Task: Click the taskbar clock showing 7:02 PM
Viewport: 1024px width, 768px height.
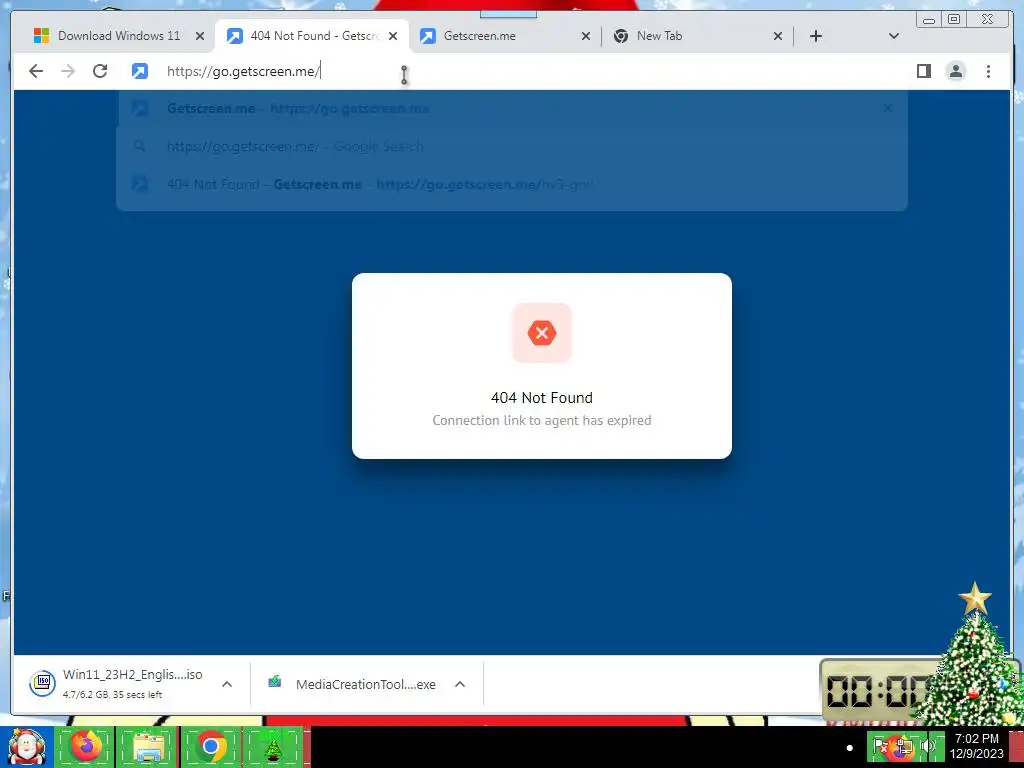Action: 977,746
